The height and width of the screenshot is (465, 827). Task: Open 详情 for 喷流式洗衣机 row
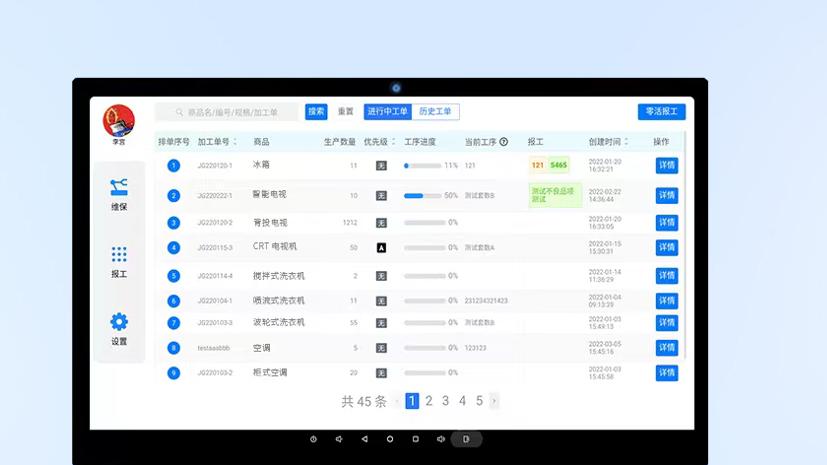[667, 301]
